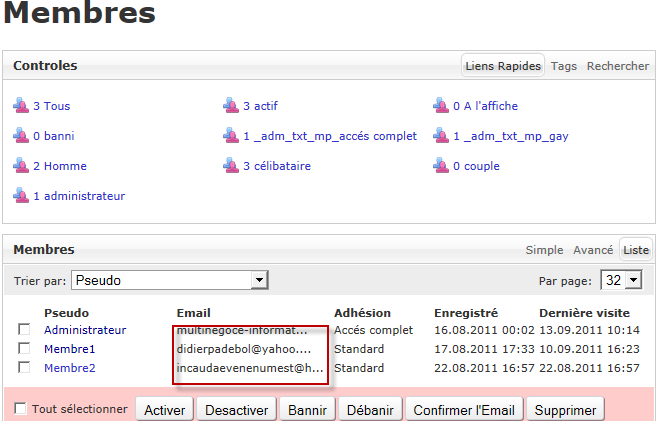This screenshot has height=421, width=656.
Task: Switch to the Simple view tab
Action: click(x=544, y=250)
